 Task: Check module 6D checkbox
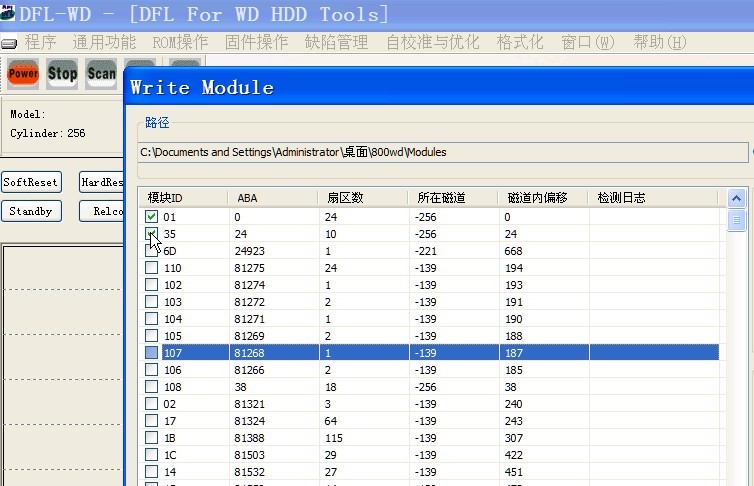(151, 250)
